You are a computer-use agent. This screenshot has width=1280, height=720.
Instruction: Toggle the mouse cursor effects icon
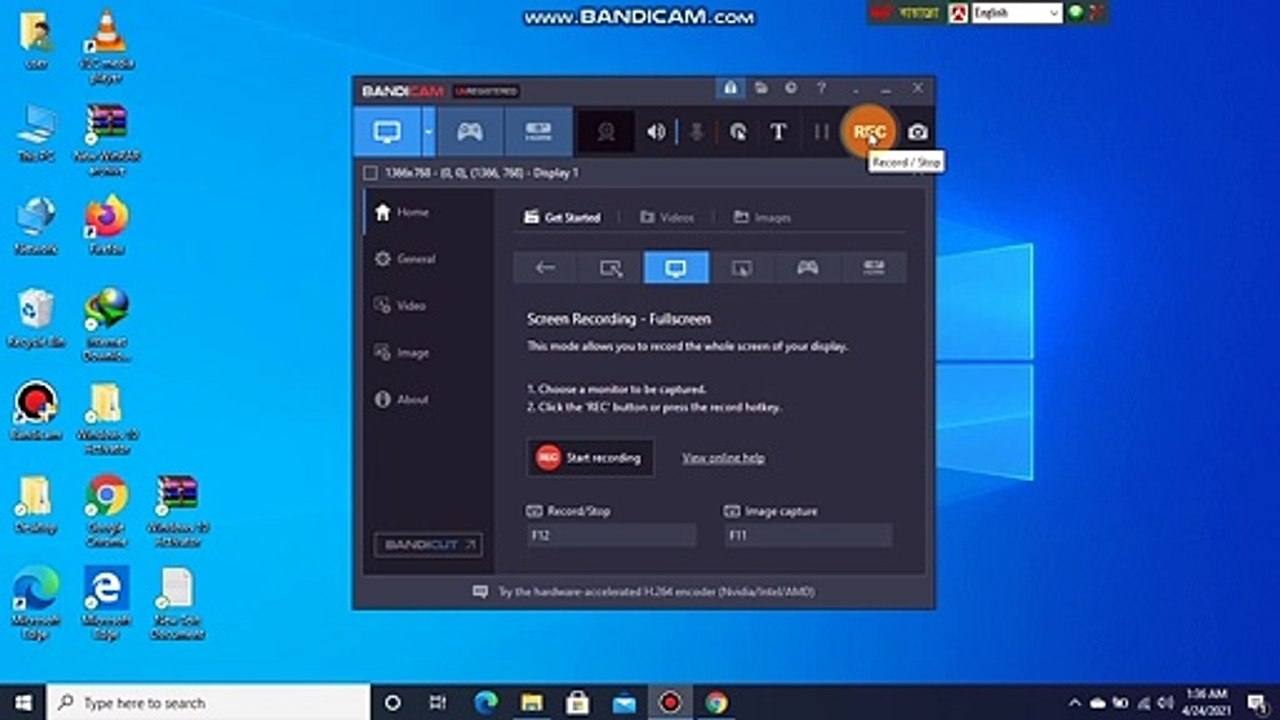click(738, 132)
